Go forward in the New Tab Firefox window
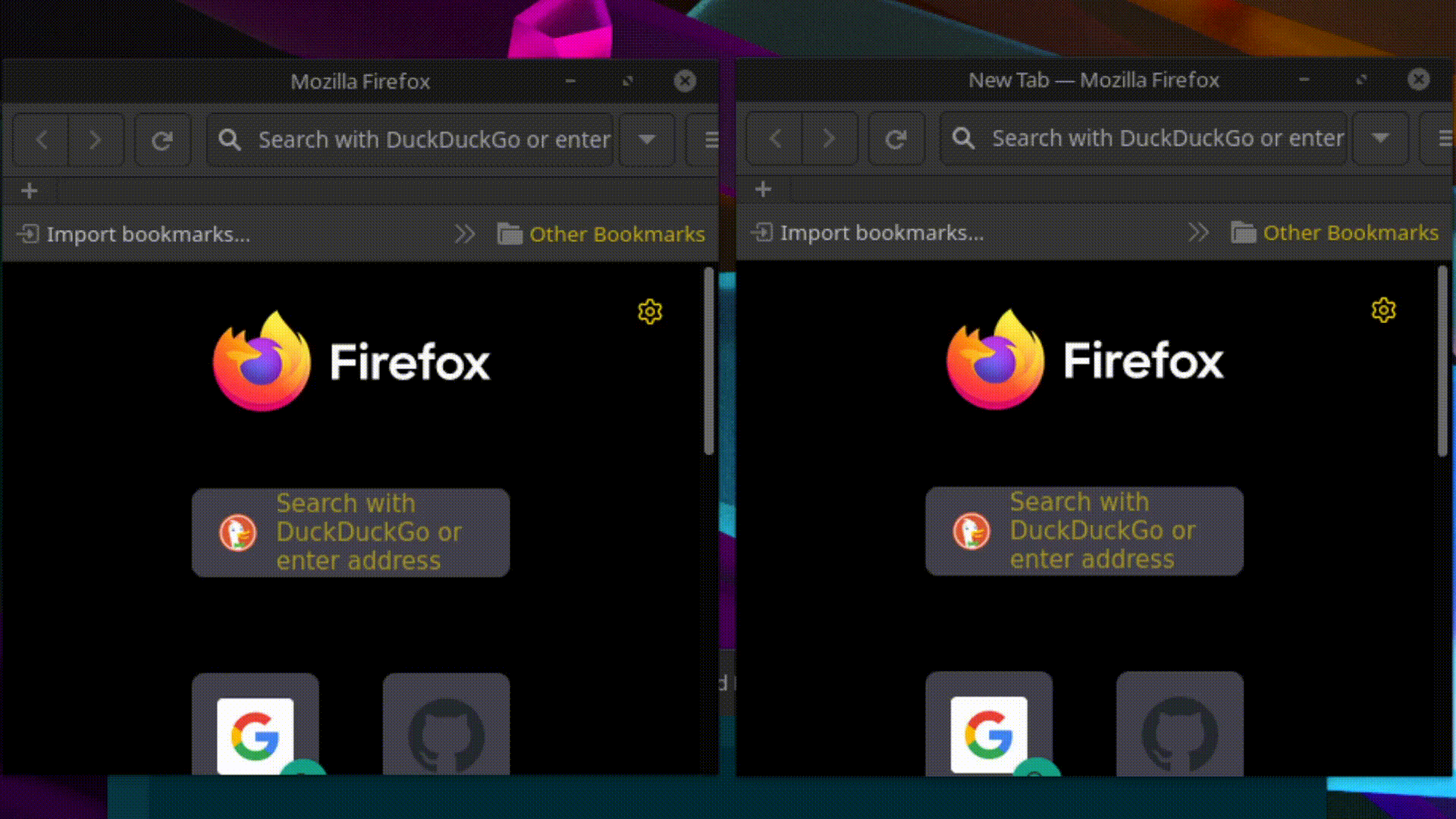The width and height of the screenshot is (1456, 819). (x=829, y=138)
